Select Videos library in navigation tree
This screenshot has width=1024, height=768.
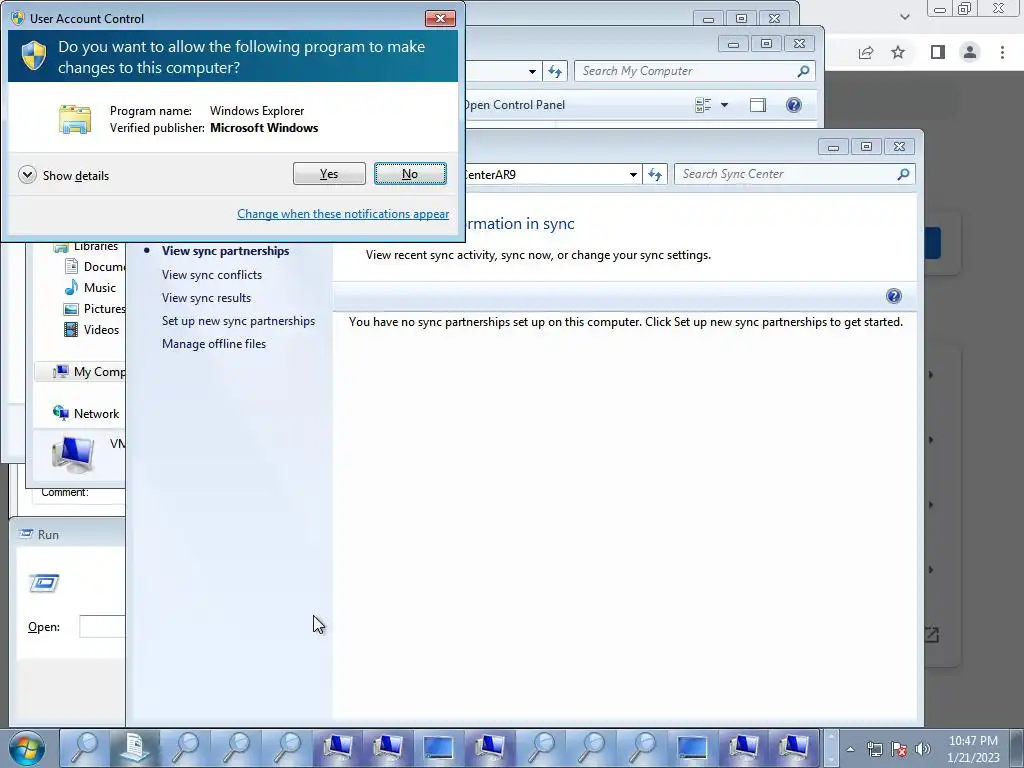point(91,329)
